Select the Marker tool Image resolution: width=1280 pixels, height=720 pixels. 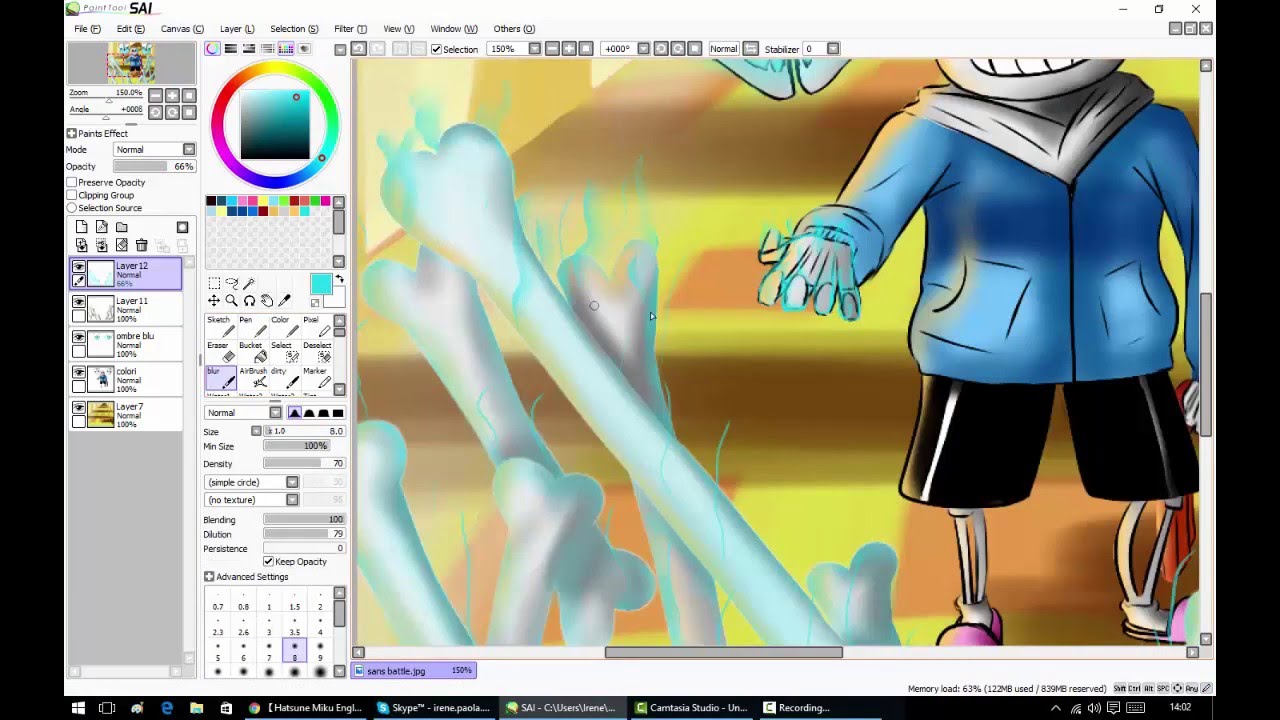(x=315, y=377)
